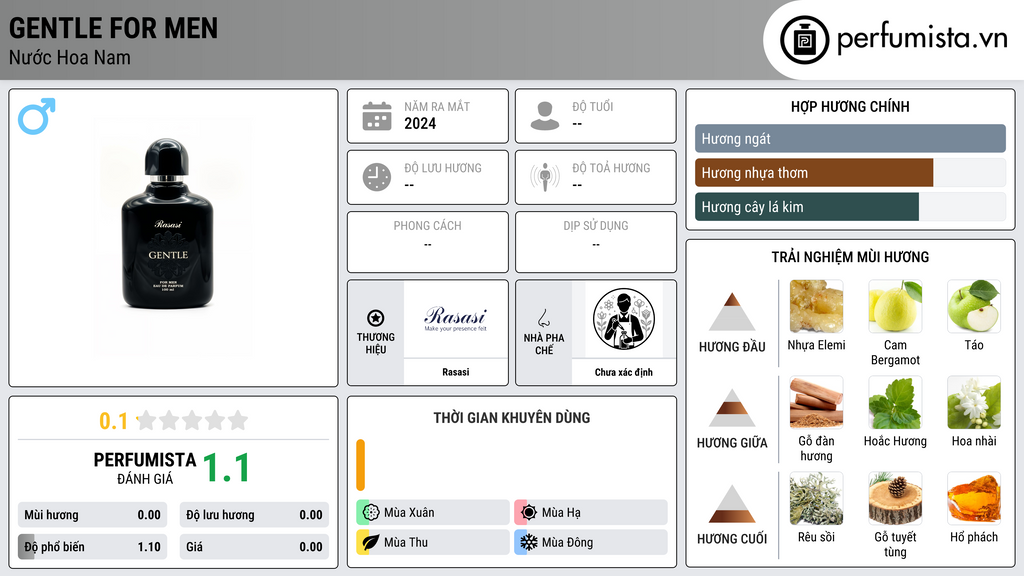Click the Trải nghiệm mùi hương heading
The height and width of the screenshot is (576, 1024).
(850, 257)
